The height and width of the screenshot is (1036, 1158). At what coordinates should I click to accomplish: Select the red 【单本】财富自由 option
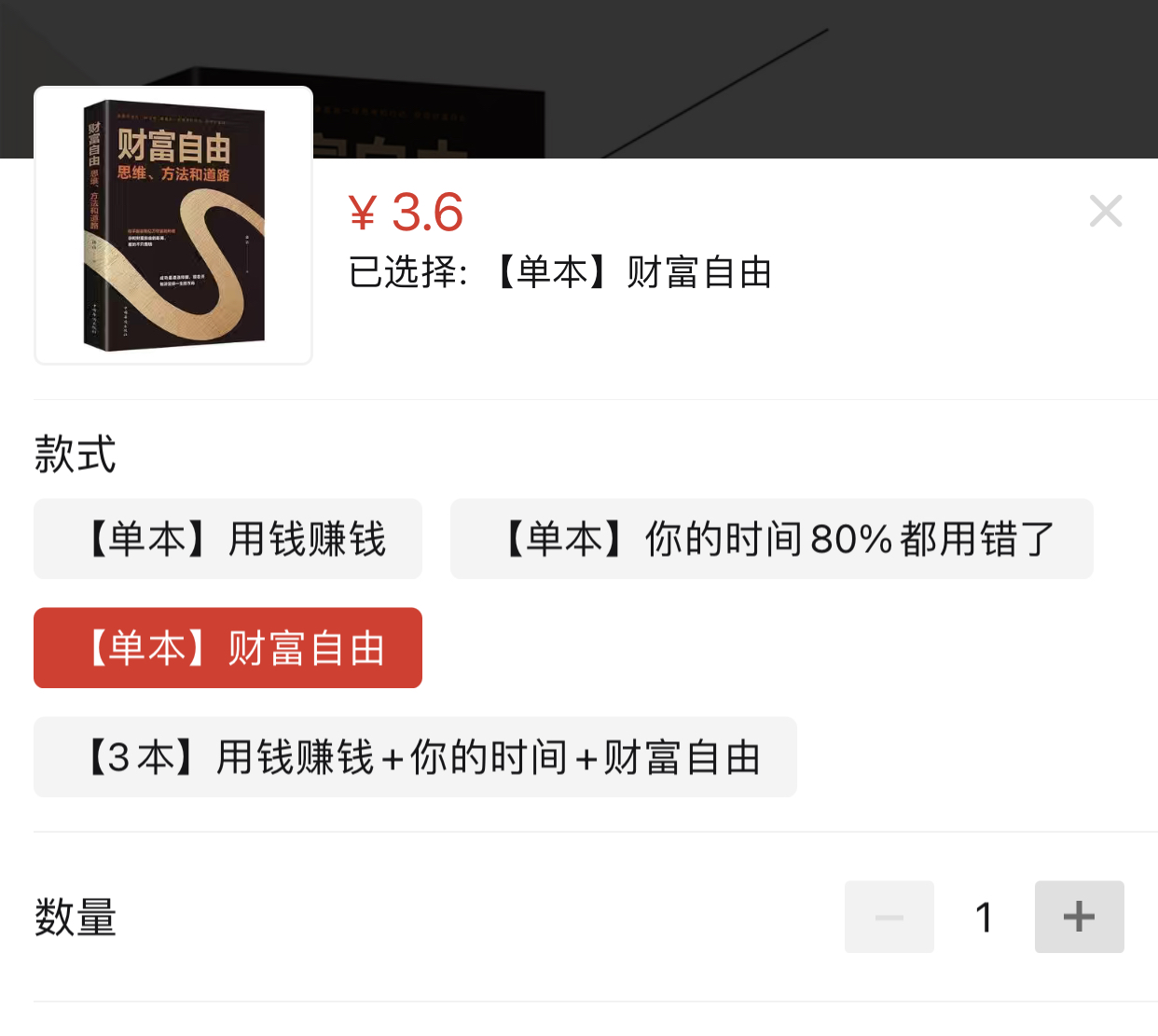(x=227, y=648)
